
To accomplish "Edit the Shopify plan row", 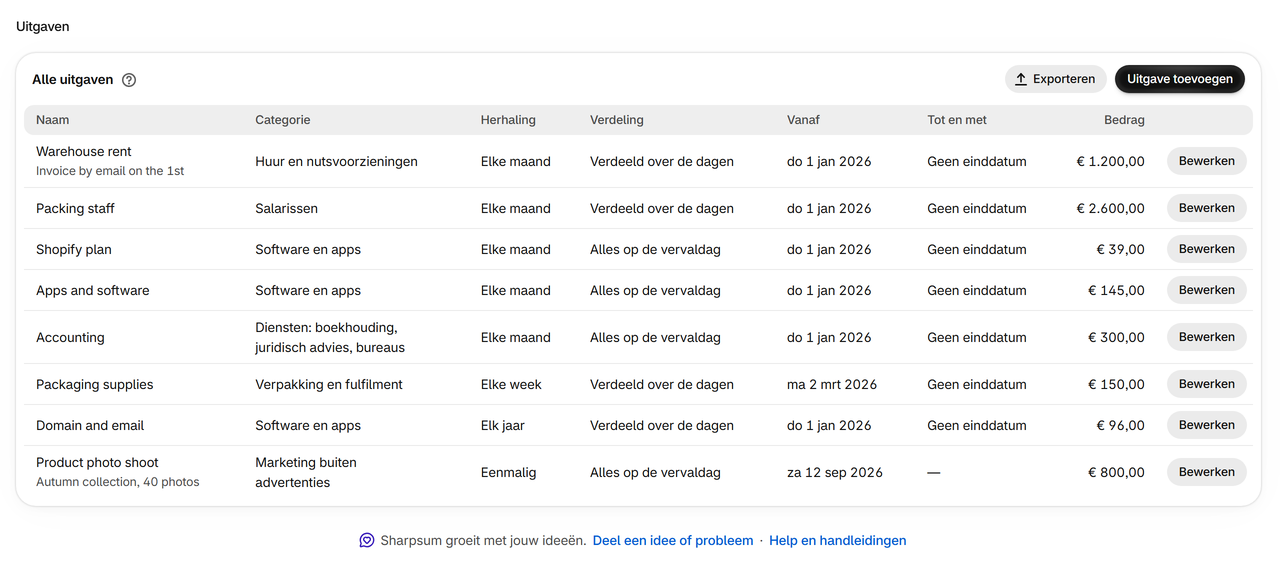I will click(x=1207, y=249).
